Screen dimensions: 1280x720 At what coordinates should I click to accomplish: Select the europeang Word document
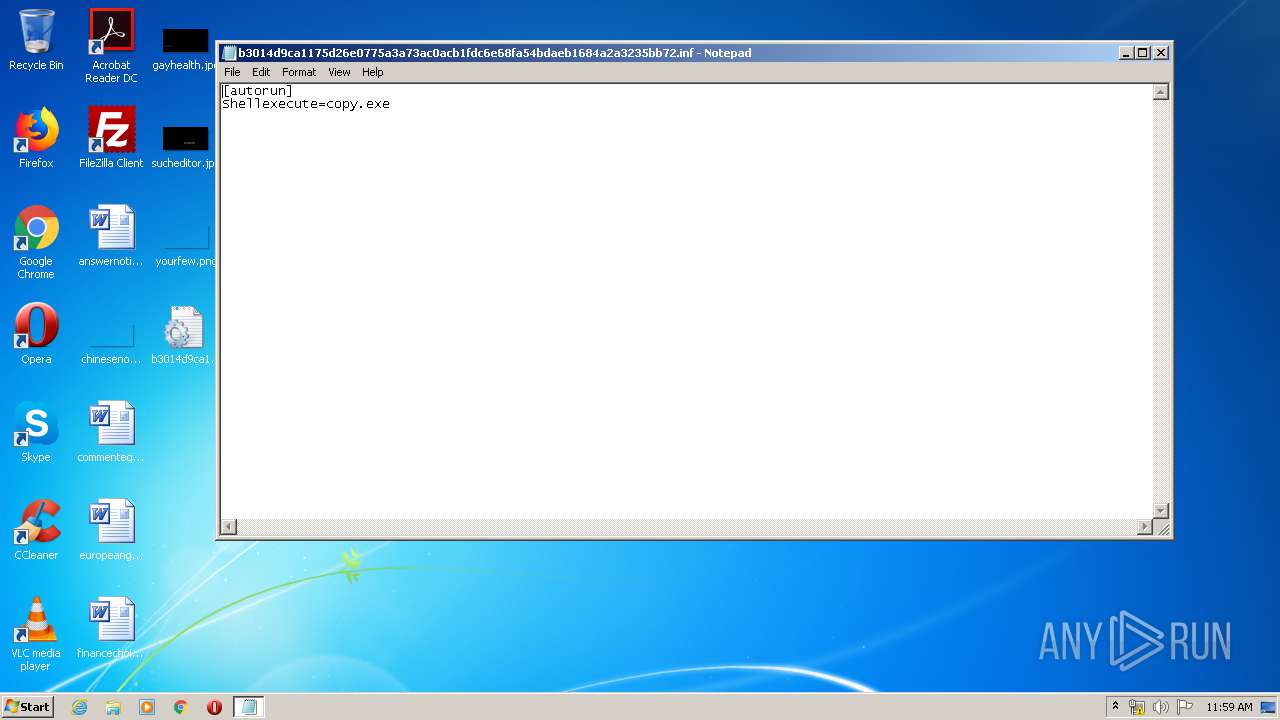tap(111, 530)
